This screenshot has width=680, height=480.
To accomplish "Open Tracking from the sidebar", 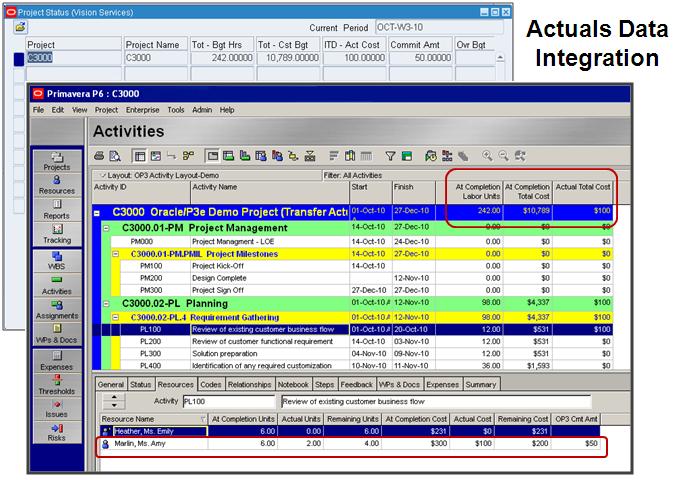I will pos(57,234).
